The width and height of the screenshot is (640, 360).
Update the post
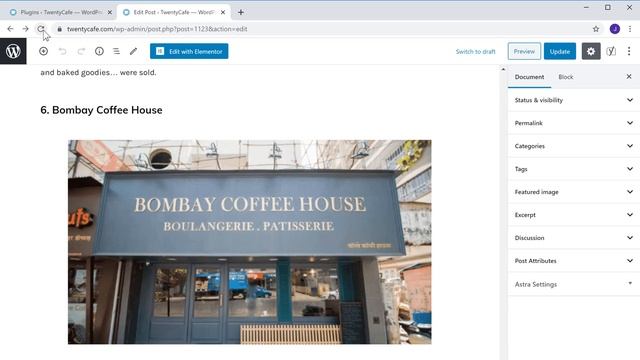[x=560, y=51]
